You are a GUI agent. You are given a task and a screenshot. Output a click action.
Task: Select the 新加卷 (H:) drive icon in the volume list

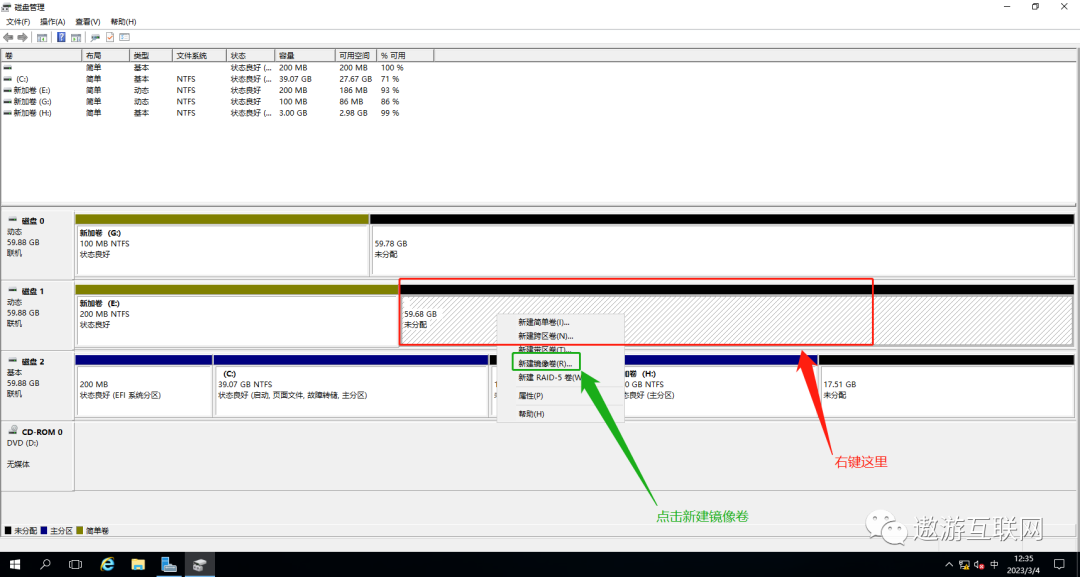point(8,113)
